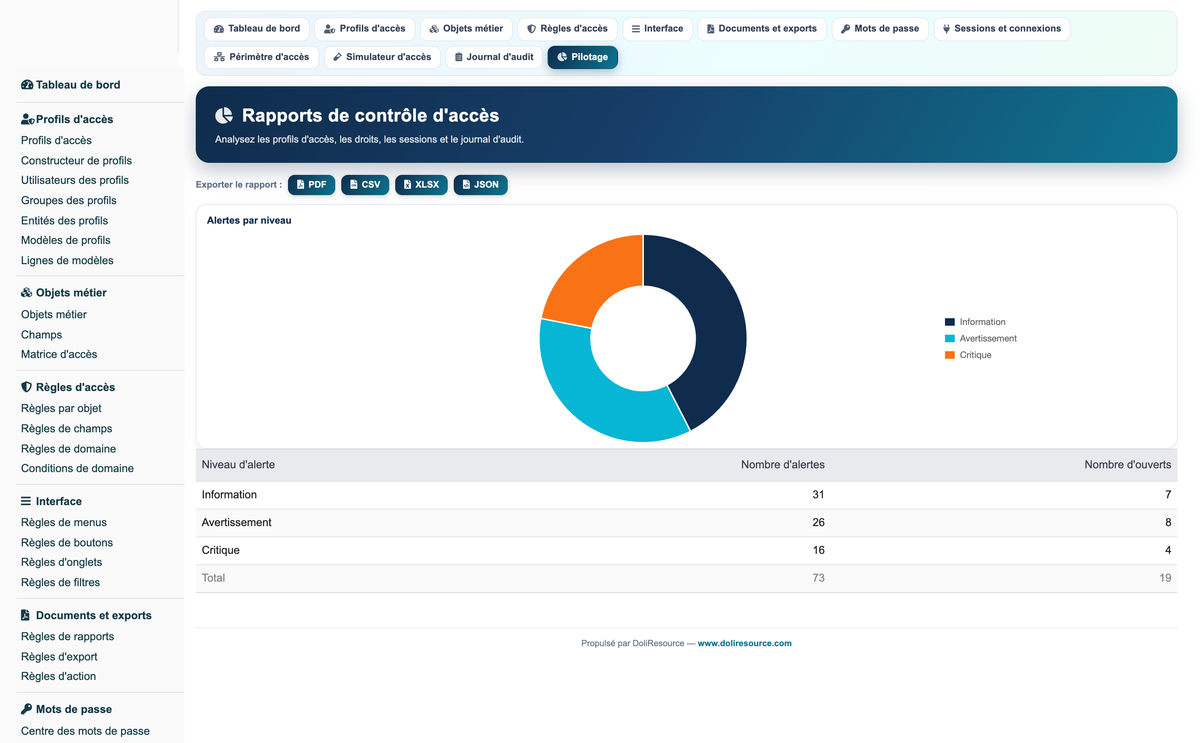The image size is (1200, 743).
Task: Switch to the Sessions et connexions tab
Action: (1002, 29)
